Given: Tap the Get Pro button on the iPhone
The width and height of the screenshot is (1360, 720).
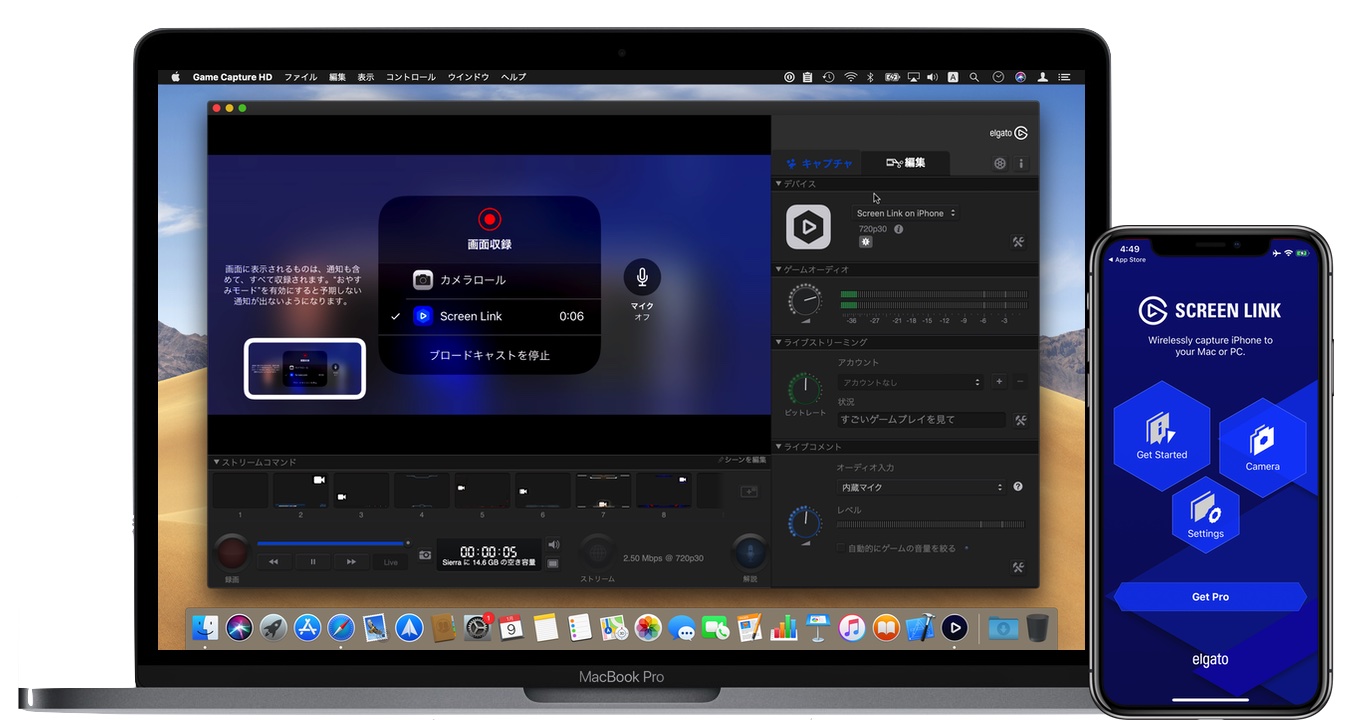Looking at the screenshot, I should tap(1210, 597).
